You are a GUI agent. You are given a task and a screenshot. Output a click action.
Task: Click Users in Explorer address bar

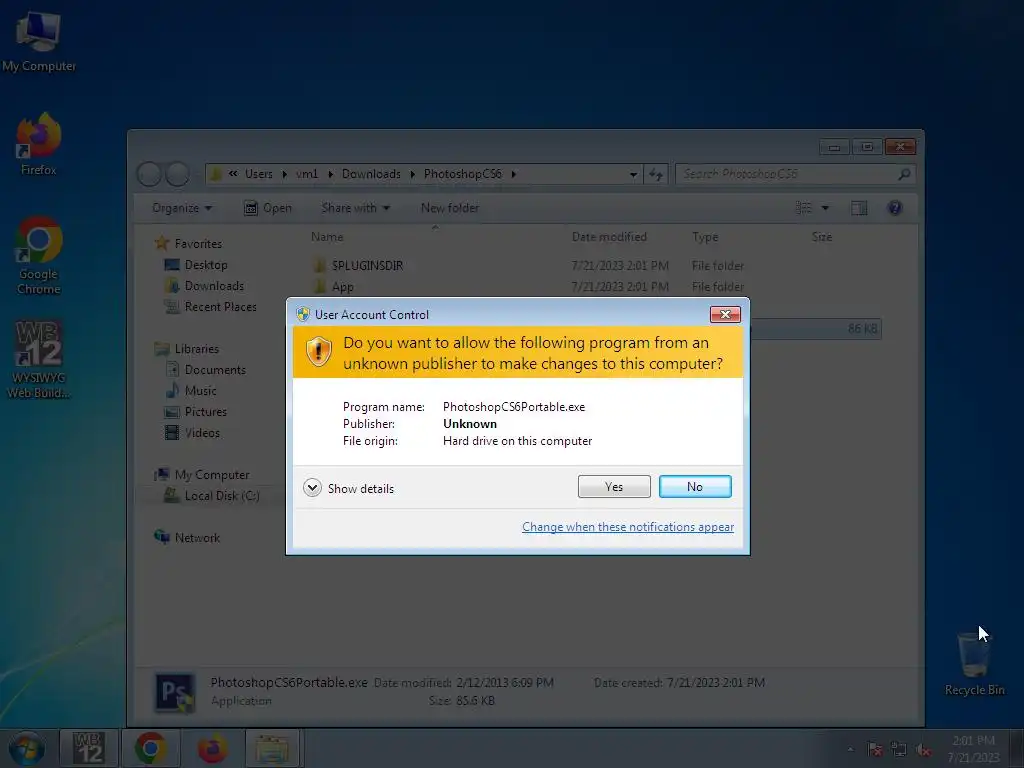(x=259, y=174)
